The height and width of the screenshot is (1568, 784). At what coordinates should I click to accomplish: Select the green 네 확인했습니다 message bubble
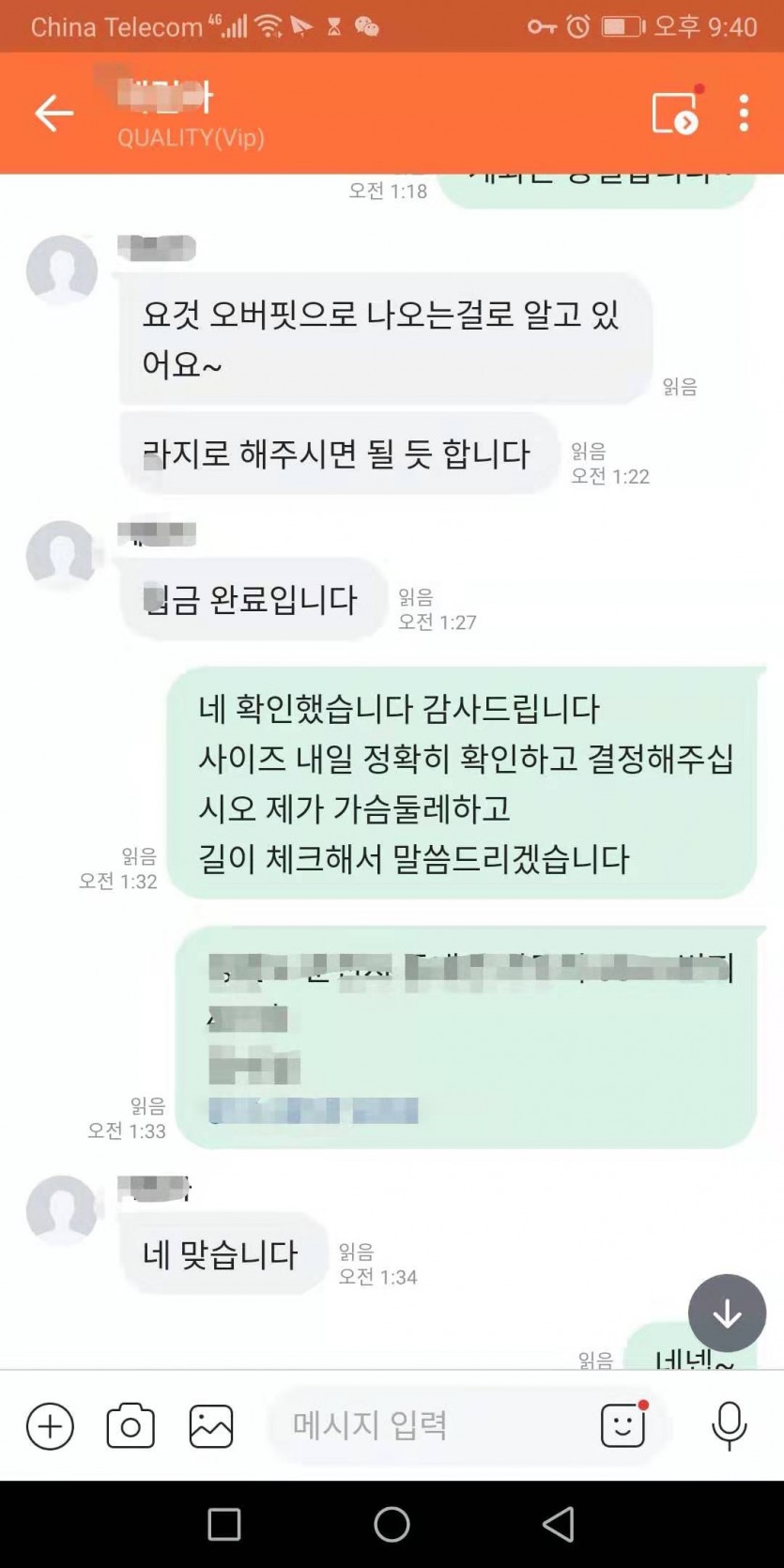(462, 783)
